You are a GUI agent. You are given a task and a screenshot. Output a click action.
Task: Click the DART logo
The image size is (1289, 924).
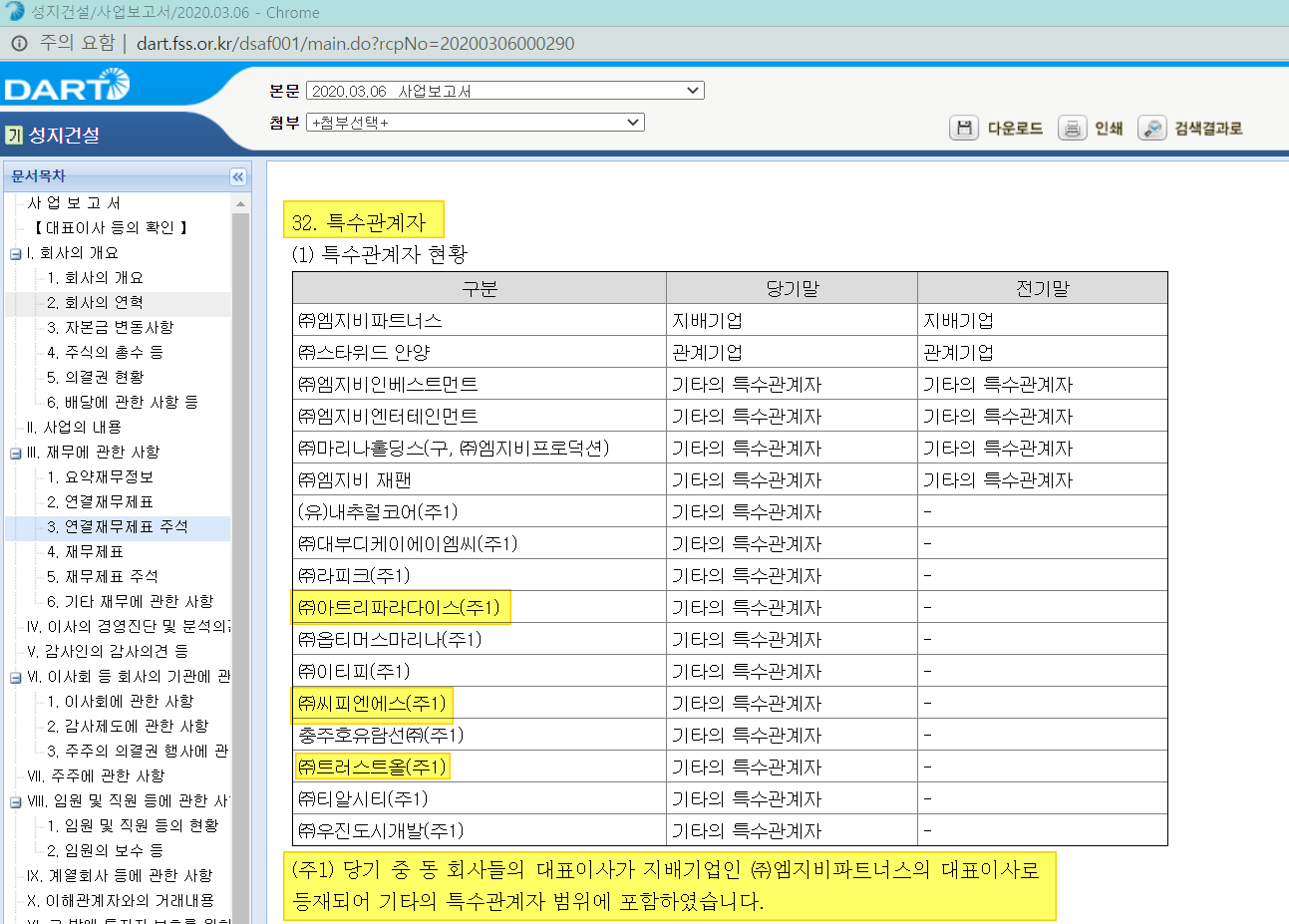[67, 86]
